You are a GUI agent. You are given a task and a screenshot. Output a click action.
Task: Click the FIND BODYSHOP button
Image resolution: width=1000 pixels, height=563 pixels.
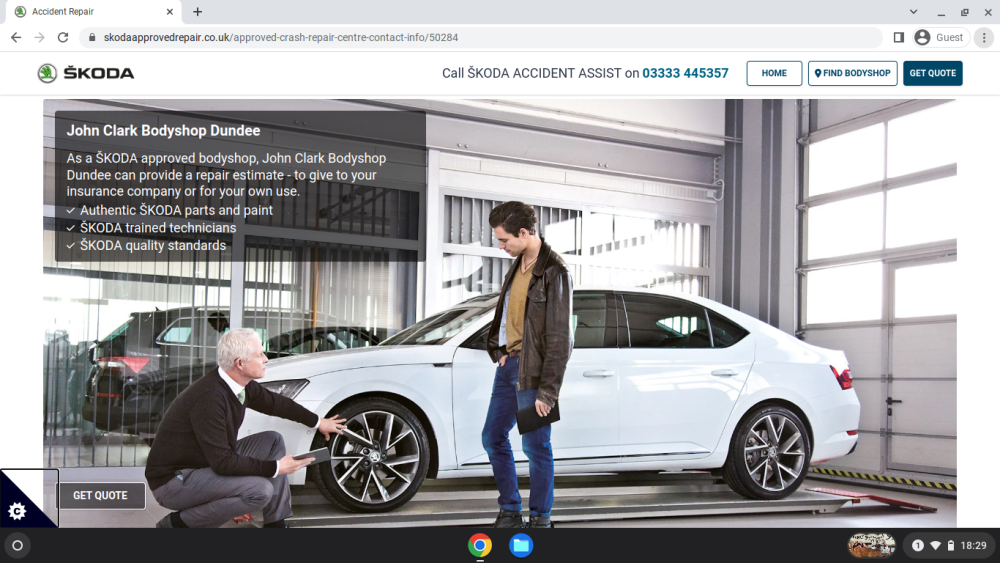(852, 73)
